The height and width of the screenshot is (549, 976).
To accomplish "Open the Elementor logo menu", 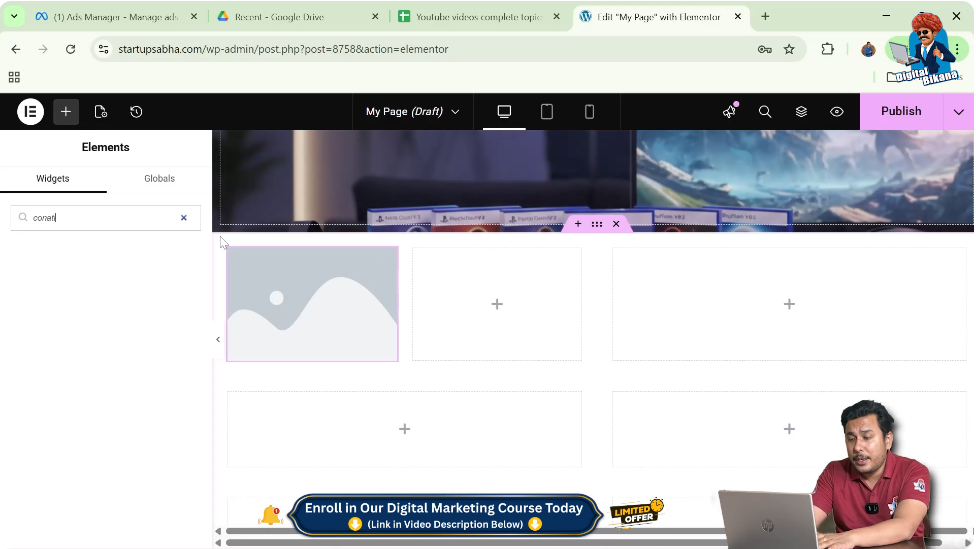I will pos(30,112).
